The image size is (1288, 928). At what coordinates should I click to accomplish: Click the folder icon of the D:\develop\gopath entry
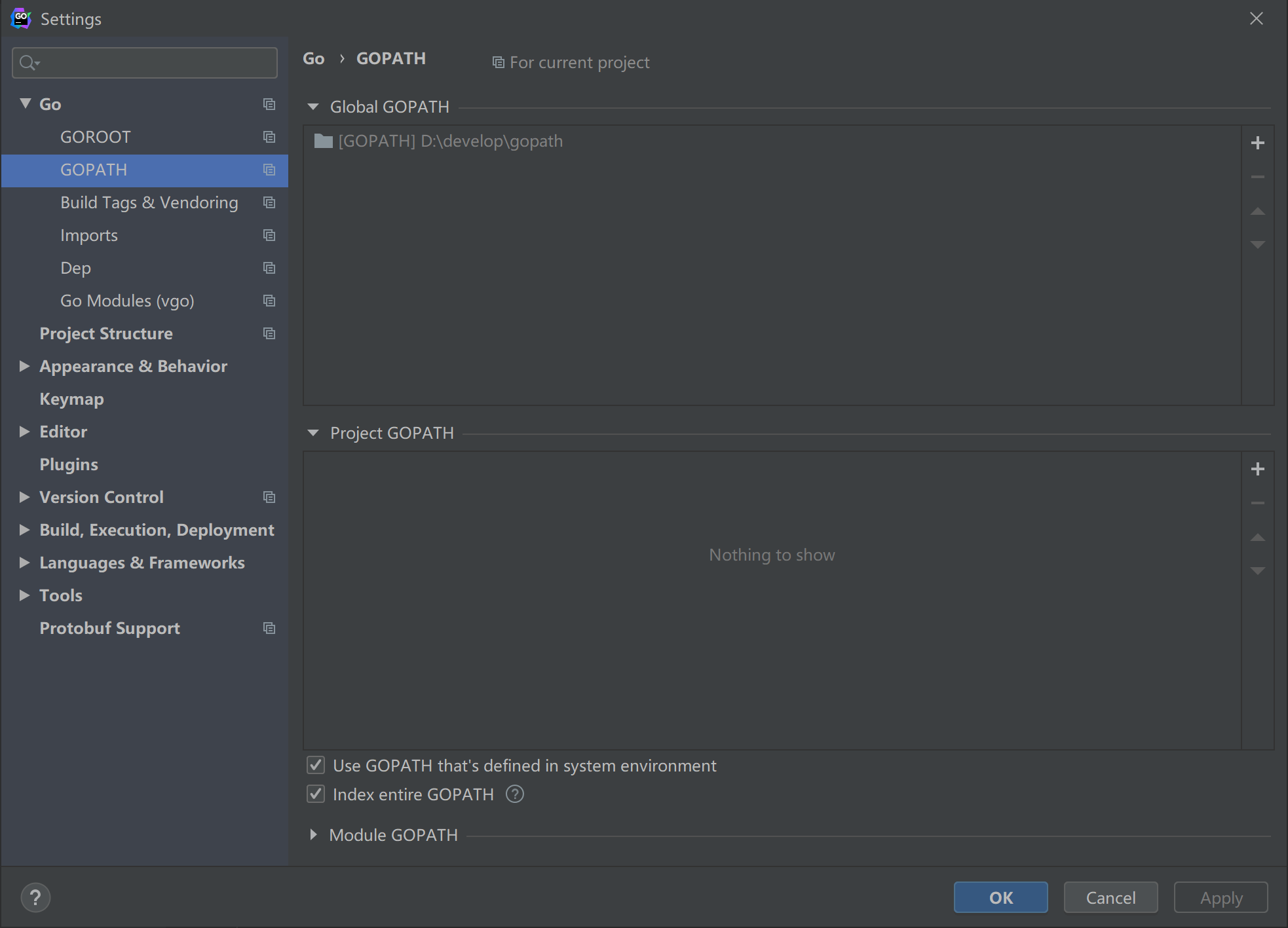coord(324,141)
